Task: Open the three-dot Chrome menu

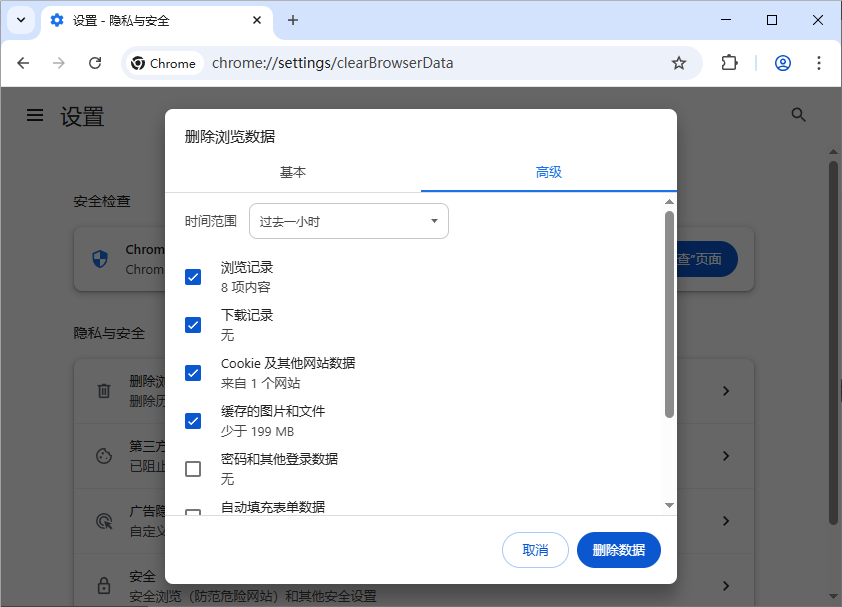Action: pos(820,62)
